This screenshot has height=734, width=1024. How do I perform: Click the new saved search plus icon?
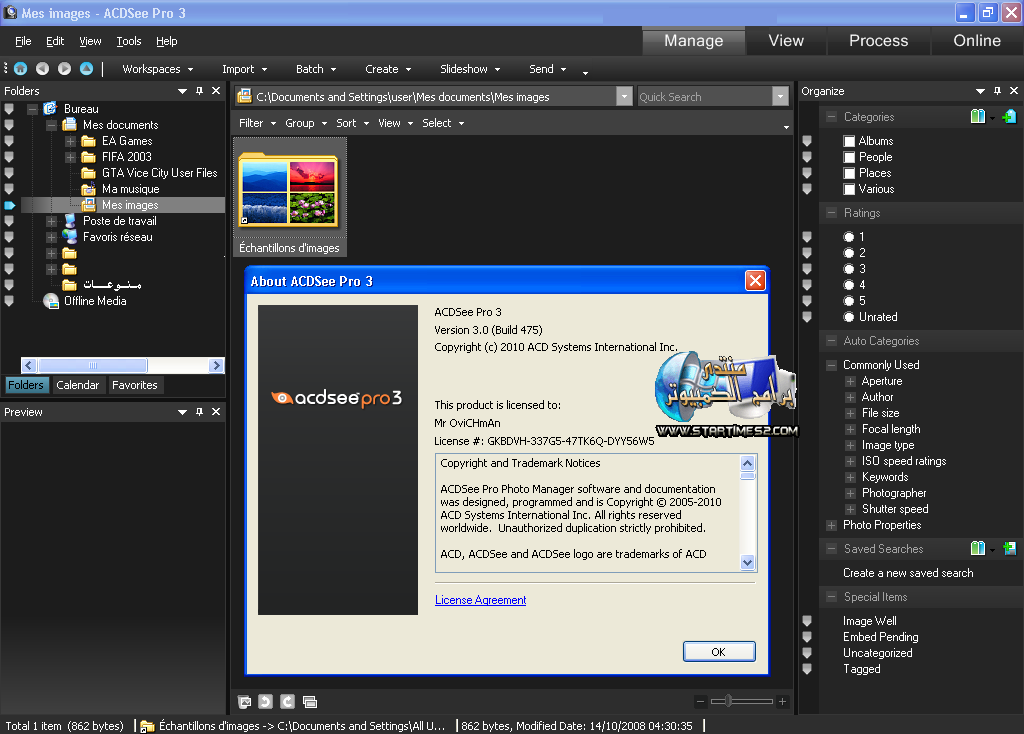(x=1009, y=549)
